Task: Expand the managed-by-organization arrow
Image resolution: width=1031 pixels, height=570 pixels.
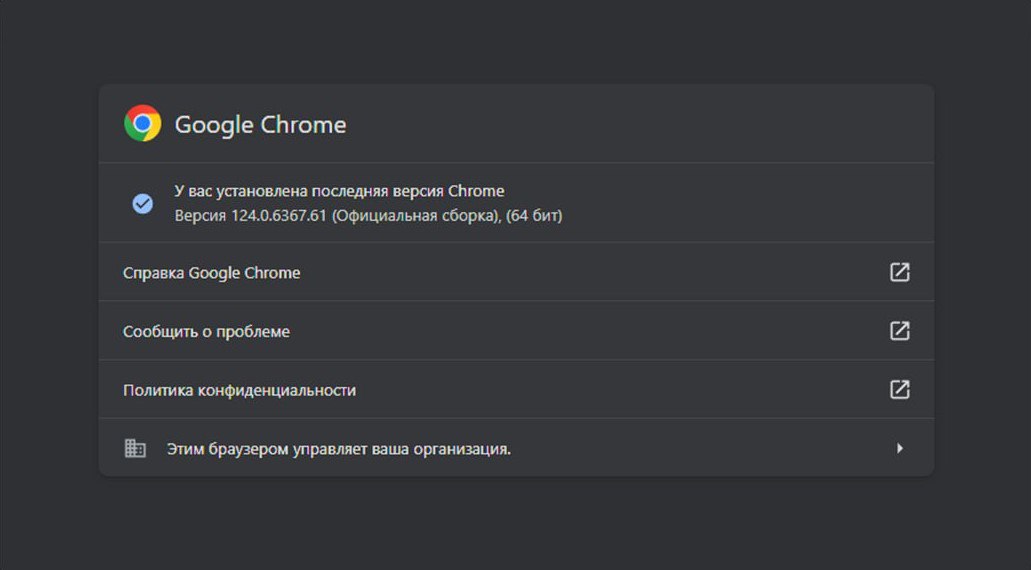Action: pos(899,448)
